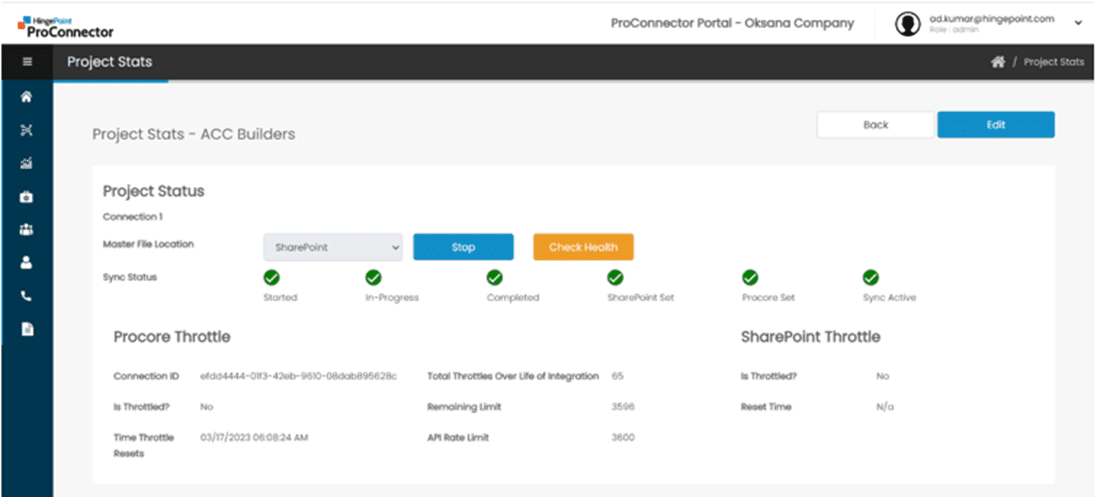The width and height of the screenshot is (1097, 497).
Task: Open the connections network icon in sidebar
Action: pyautogui.click(x=27, y=130)
